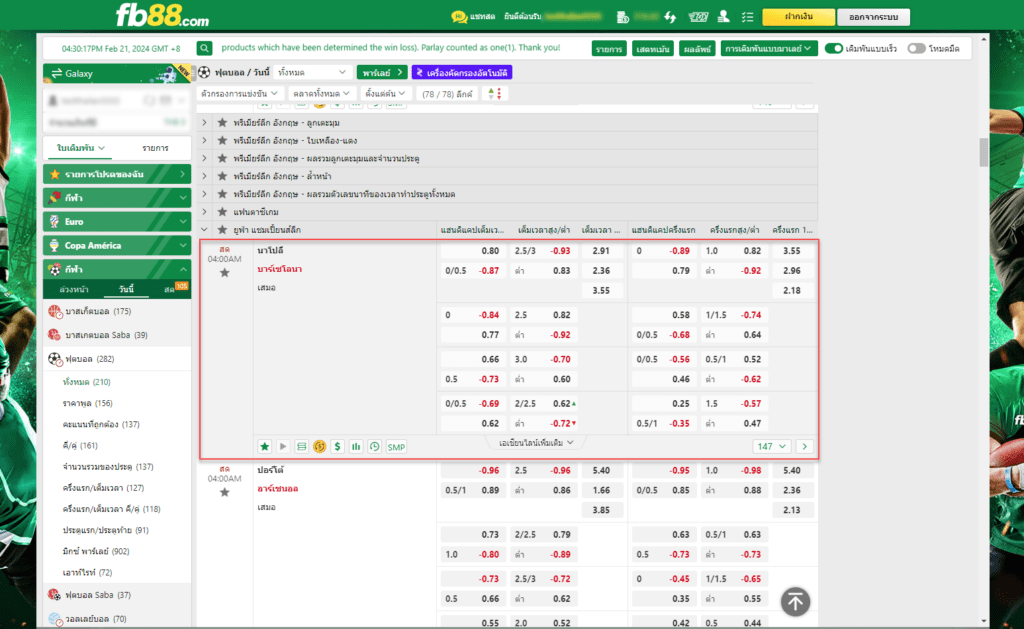Open the การเดิมพันแบบมาเลย์ odds type dropdown
This screenshot has height=629, width=1024.
(769, 48)
